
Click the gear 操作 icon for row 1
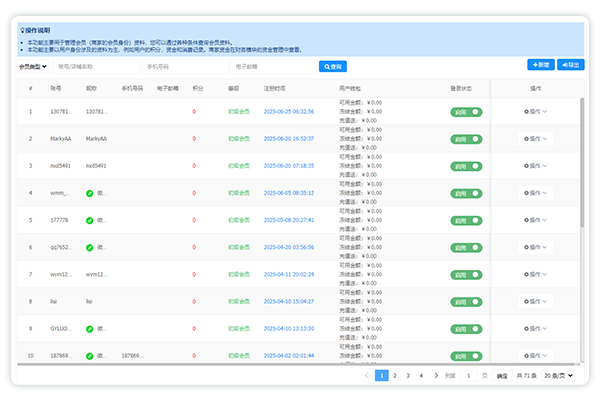click(527, 111)
